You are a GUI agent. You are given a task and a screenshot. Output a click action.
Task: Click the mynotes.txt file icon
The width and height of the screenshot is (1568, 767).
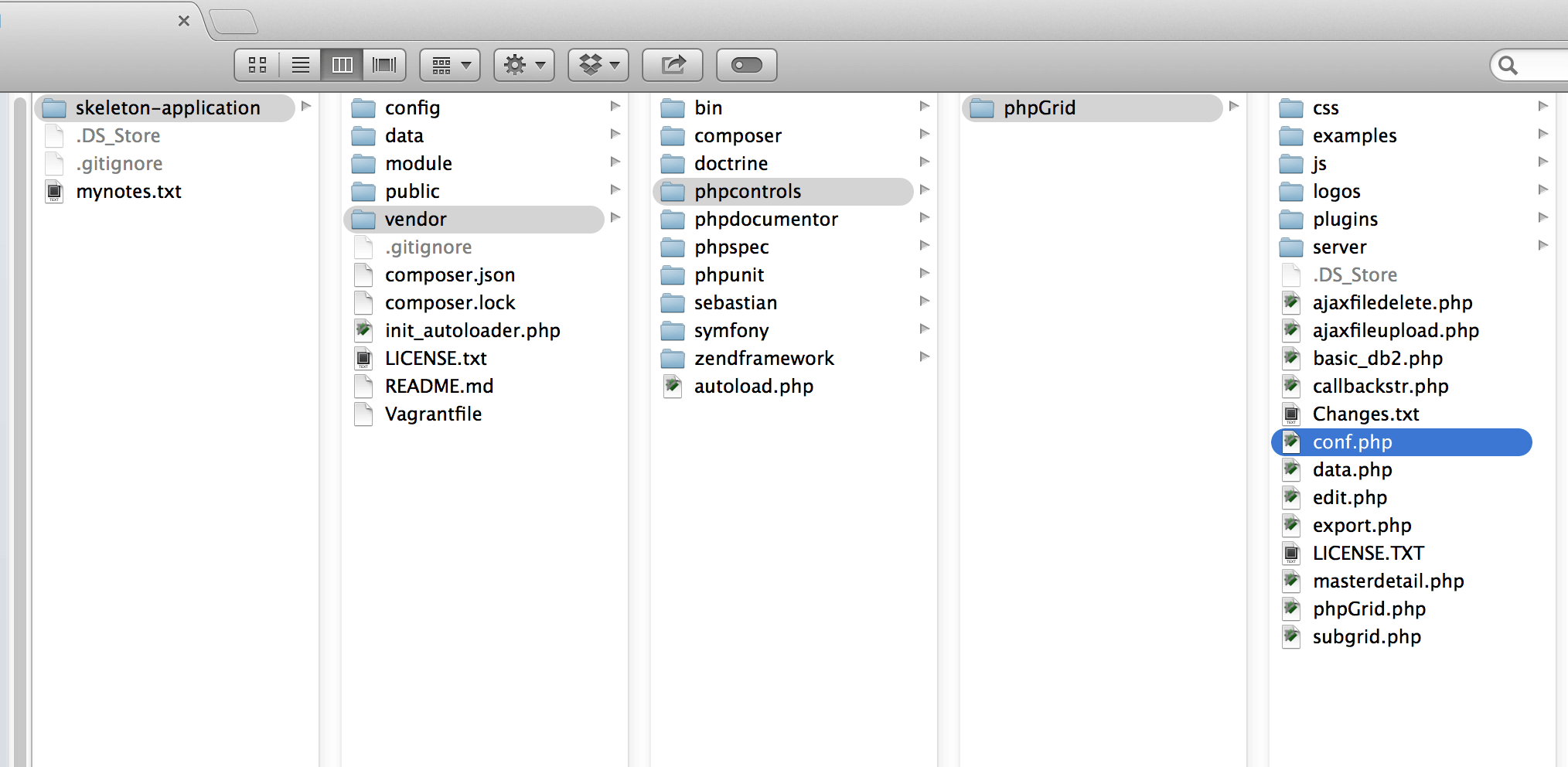tap(54, 192)
